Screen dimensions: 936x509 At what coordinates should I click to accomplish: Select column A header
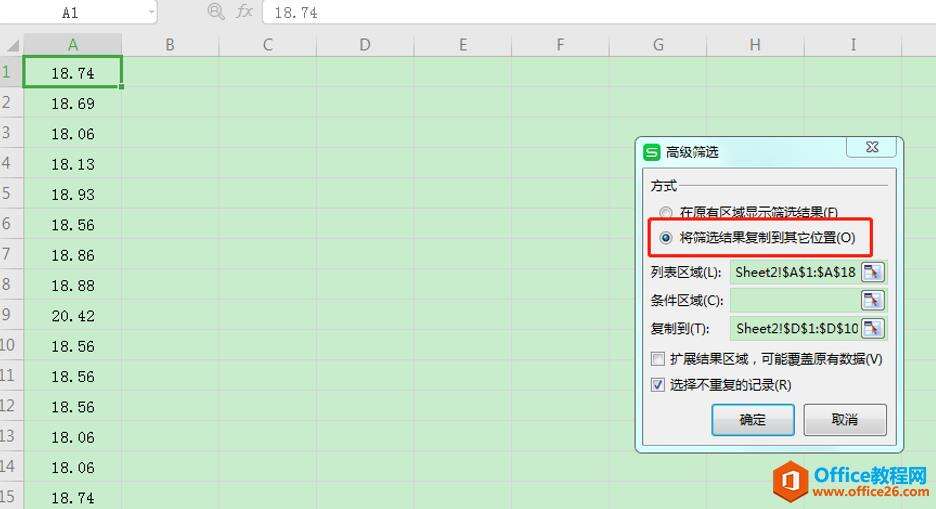coord(73,45)
